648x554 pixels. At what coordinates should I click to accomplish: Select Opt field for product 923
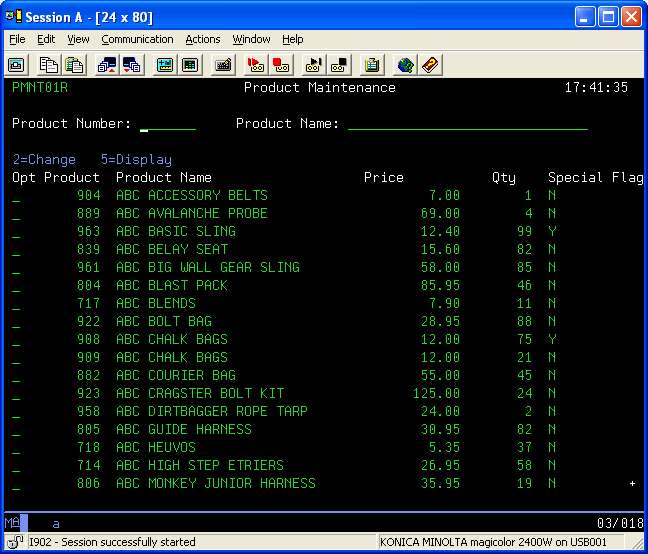pos(16,394)
